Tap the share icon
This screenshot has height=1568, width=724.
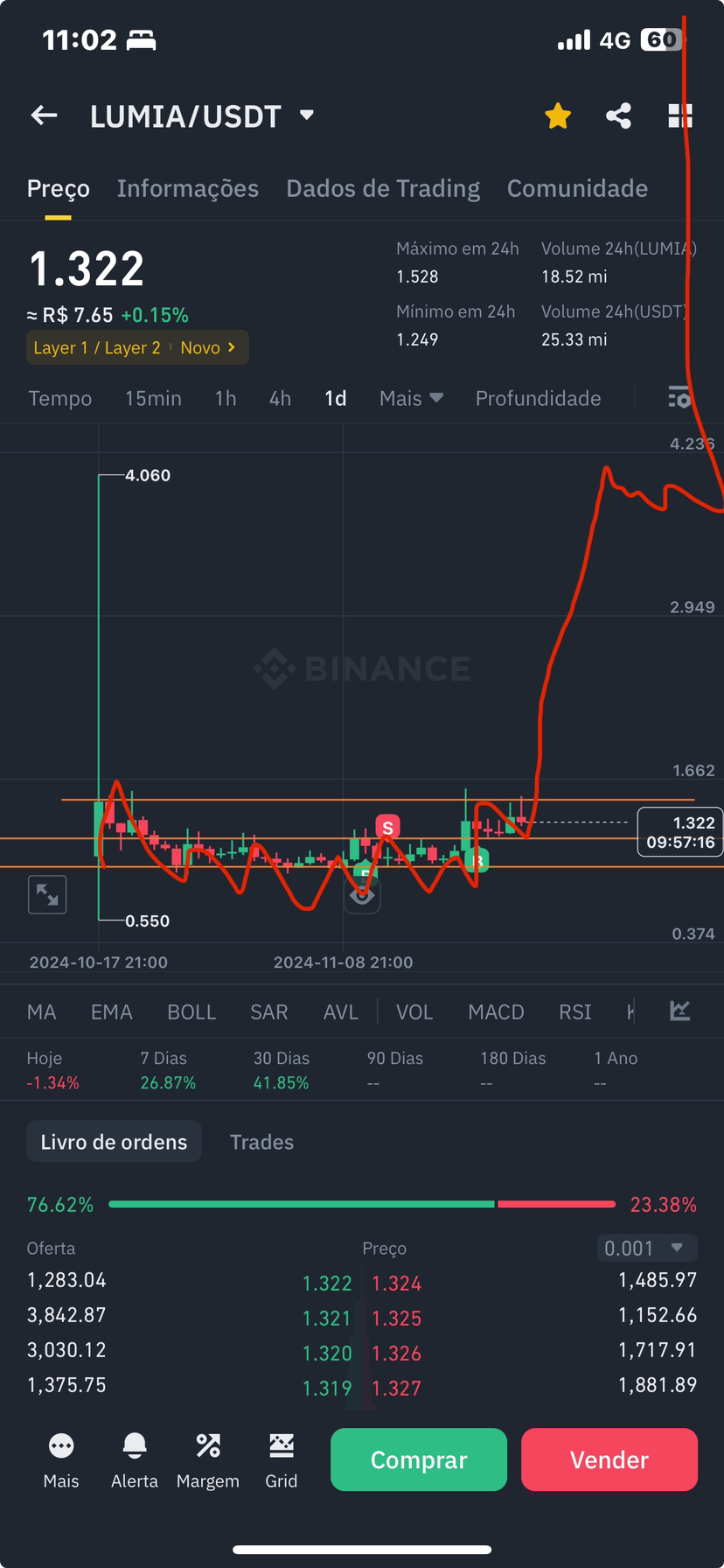(x=618, y=115)
